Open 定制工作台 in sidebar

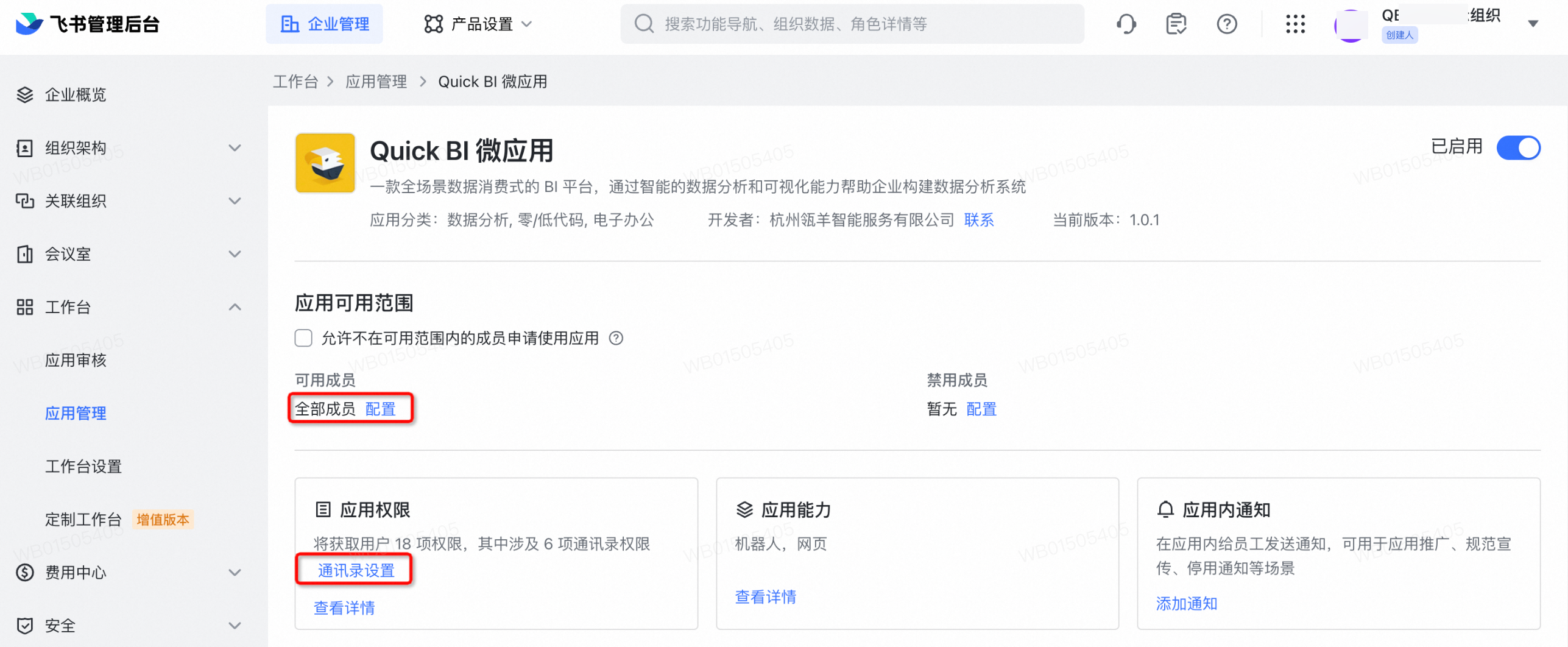pyautogui.click(x=83, y=520)
